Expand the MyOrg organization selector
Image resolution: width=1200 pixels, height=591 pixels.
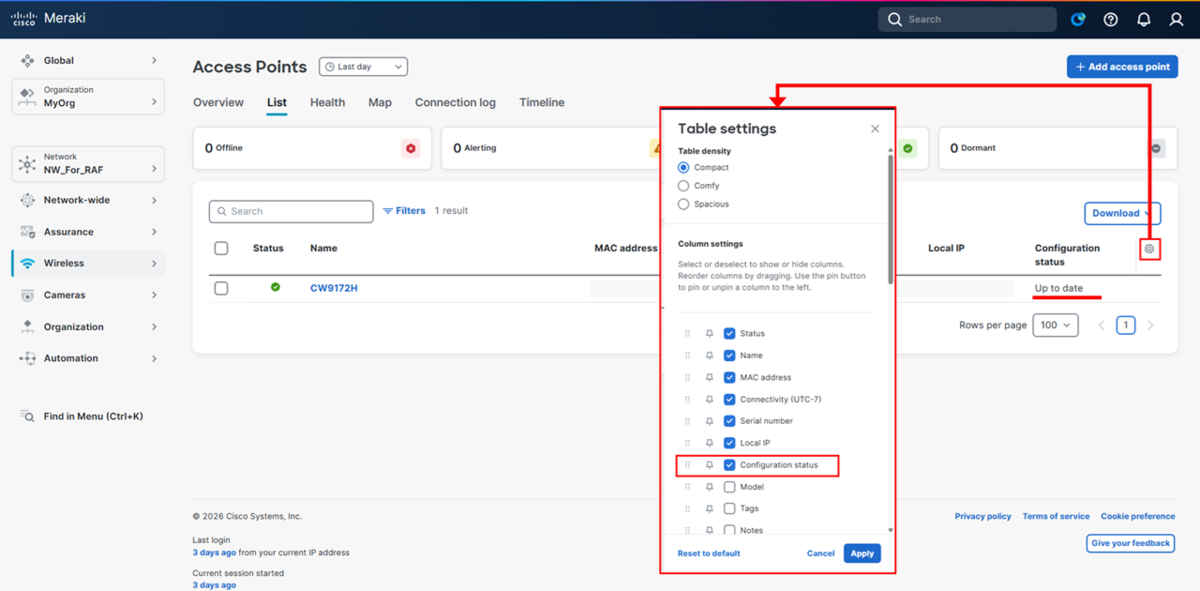(x=87, y=97)
